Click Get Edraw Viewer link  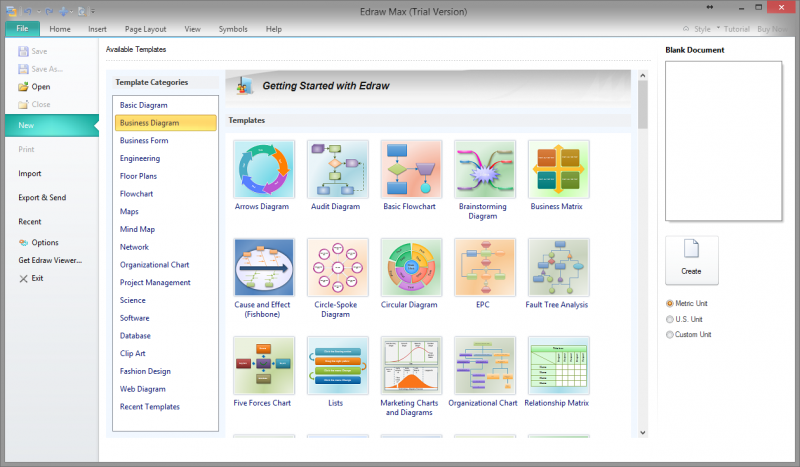tap(50, 260)
